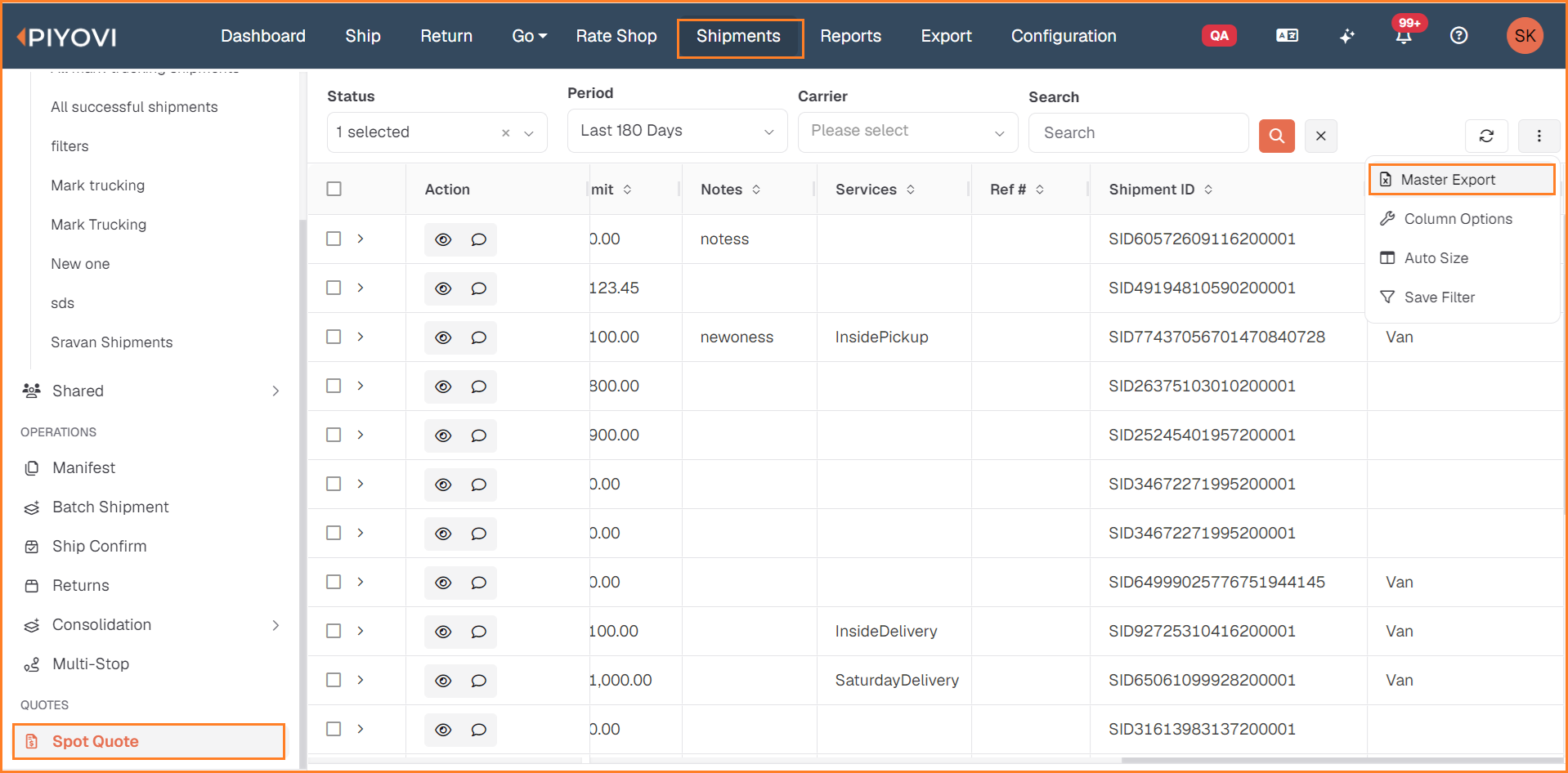Expand row details for the notess row

(360, 239)
